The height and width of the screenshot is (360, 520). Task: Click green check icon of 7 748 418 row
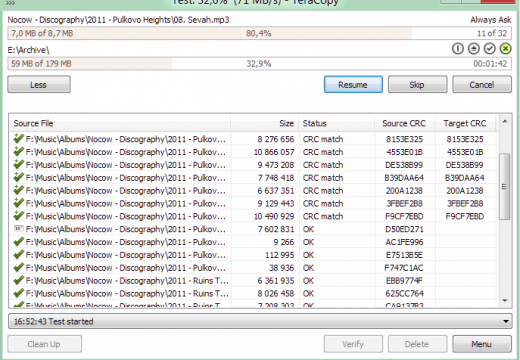coord(18,177)
